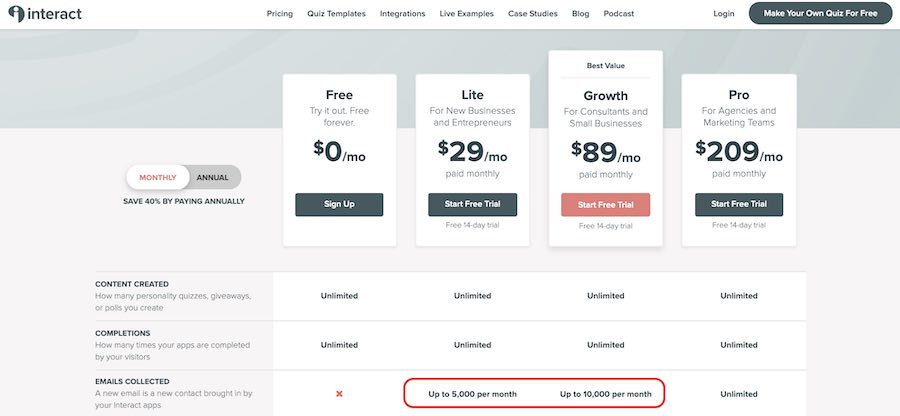Click the Interact logo icon

coord(17,14)
